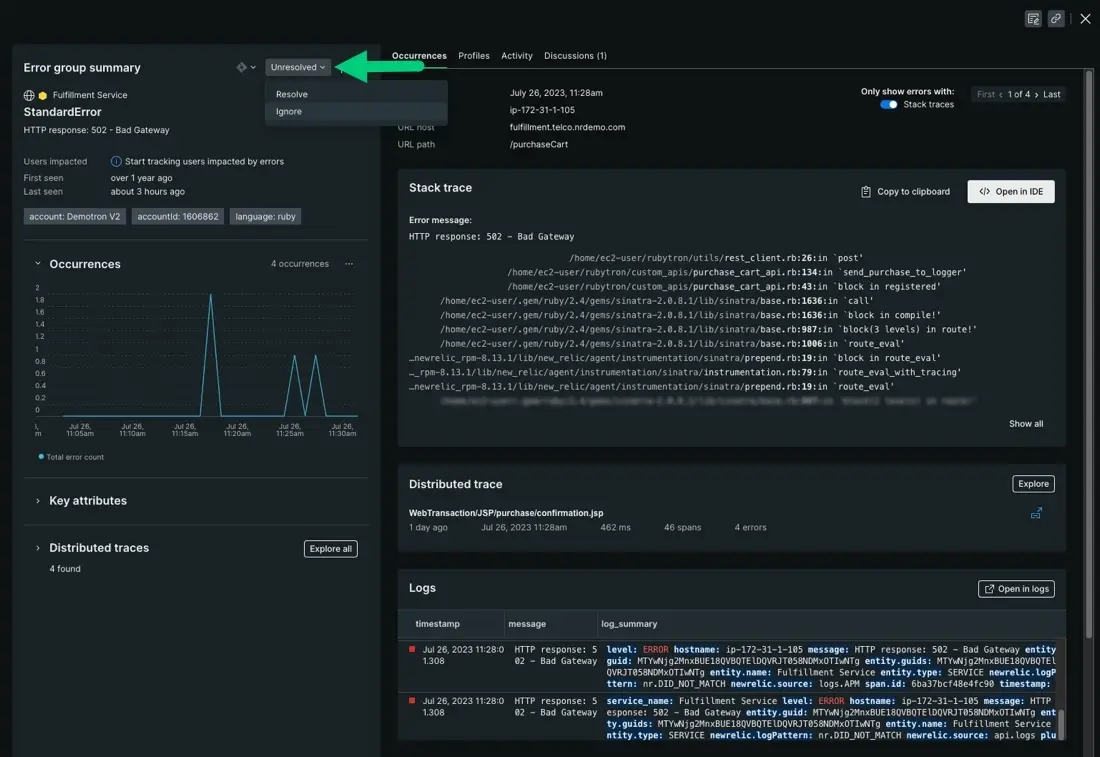Choose Resolve in the status menu

point(292,94)
